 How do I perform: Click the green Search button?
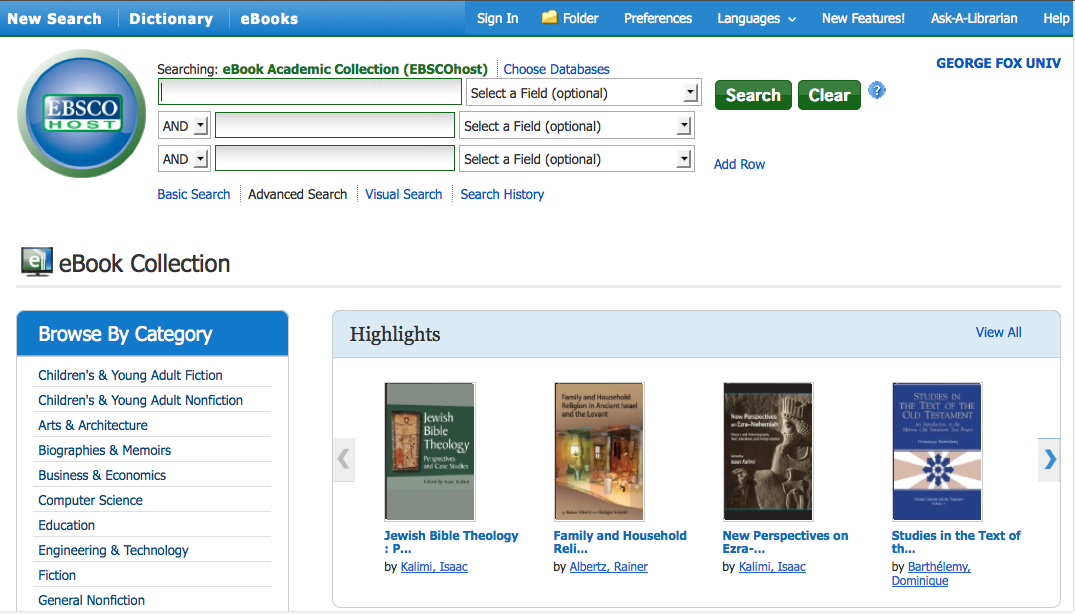pos(753,95)
